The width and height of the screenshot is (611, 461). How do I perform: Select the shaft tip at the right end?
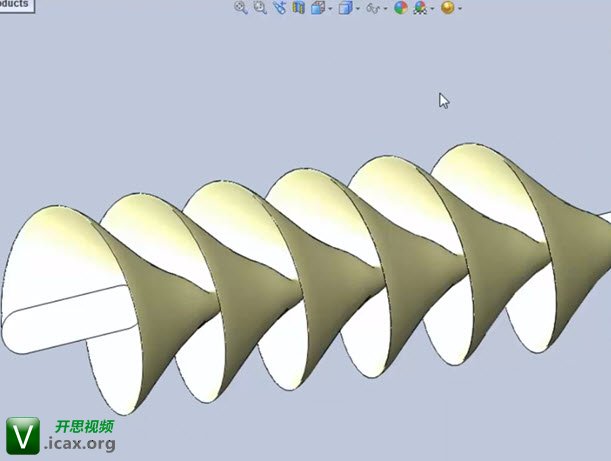602,216
